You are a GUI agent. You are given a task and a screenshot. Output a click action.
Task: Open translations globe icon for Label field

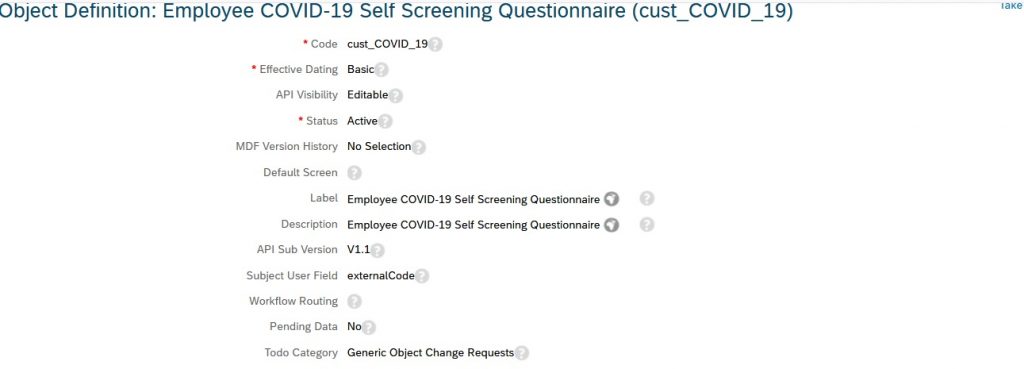point(611,199)
